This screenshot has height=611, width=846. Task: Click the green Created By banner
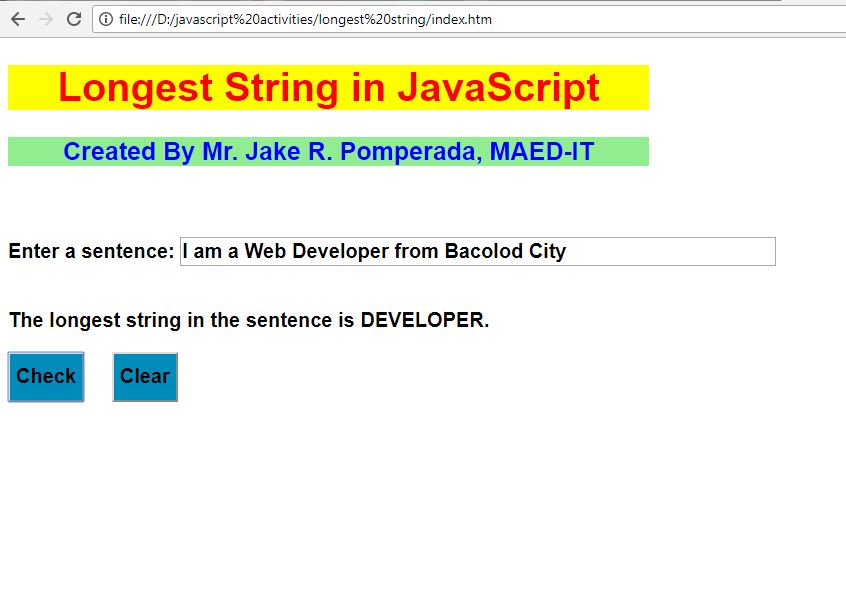click(328, 151)
